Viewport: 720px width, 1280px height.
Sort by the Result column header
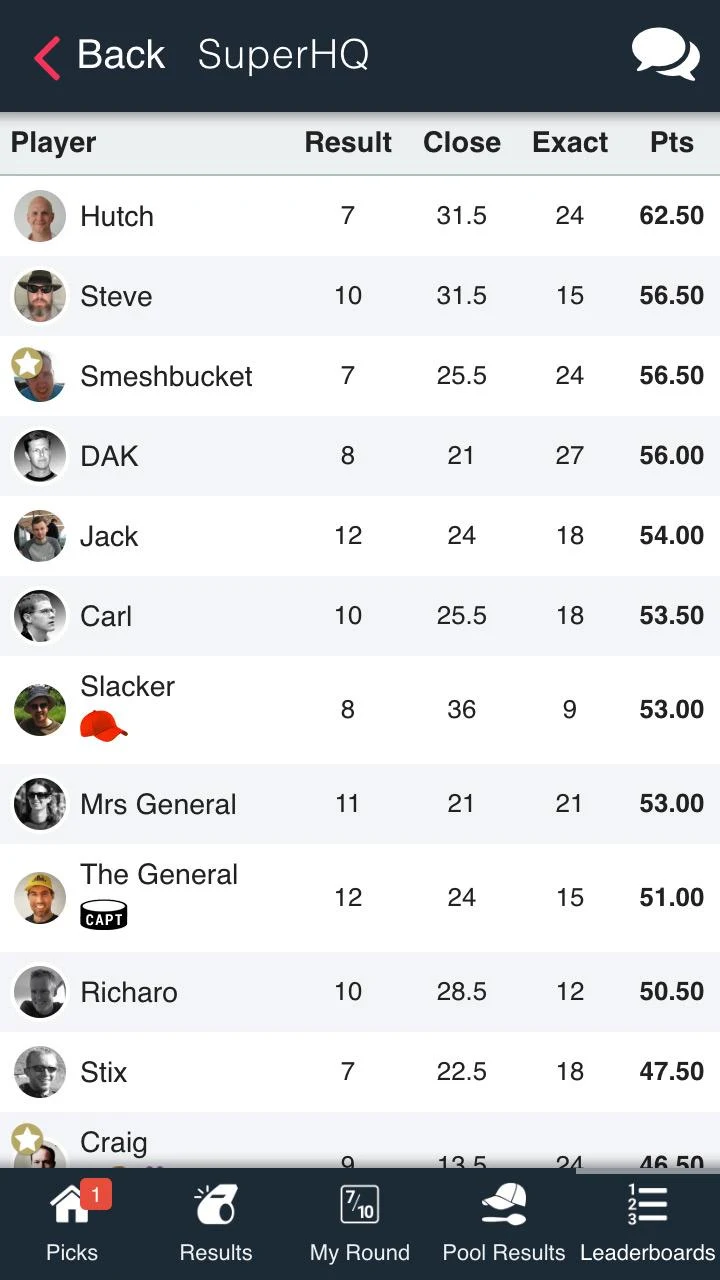coord(348,142)
